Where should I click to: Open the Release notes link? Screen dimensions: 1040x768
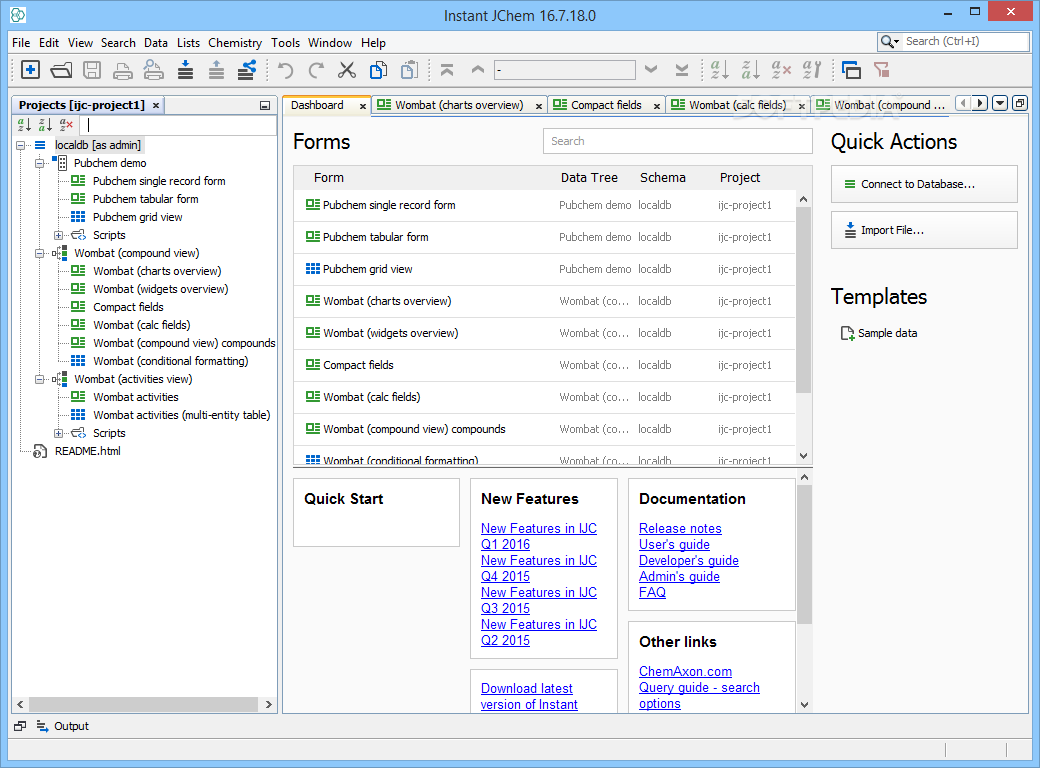coord(680,529)
